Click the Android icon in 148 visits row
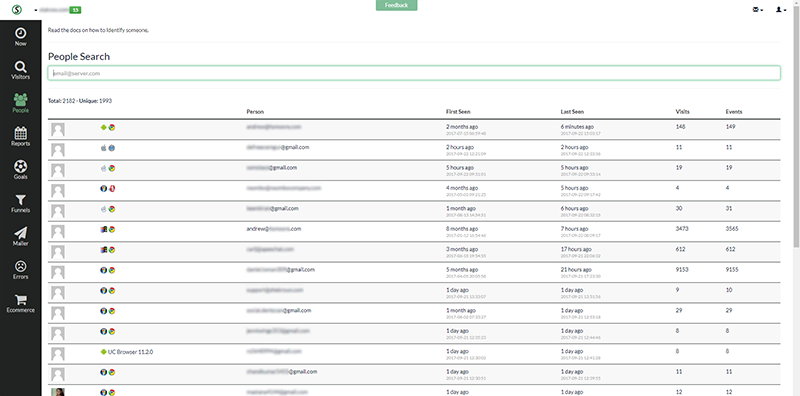The height and width of the screenshot is (396, 800). click(x=104, y=127)
